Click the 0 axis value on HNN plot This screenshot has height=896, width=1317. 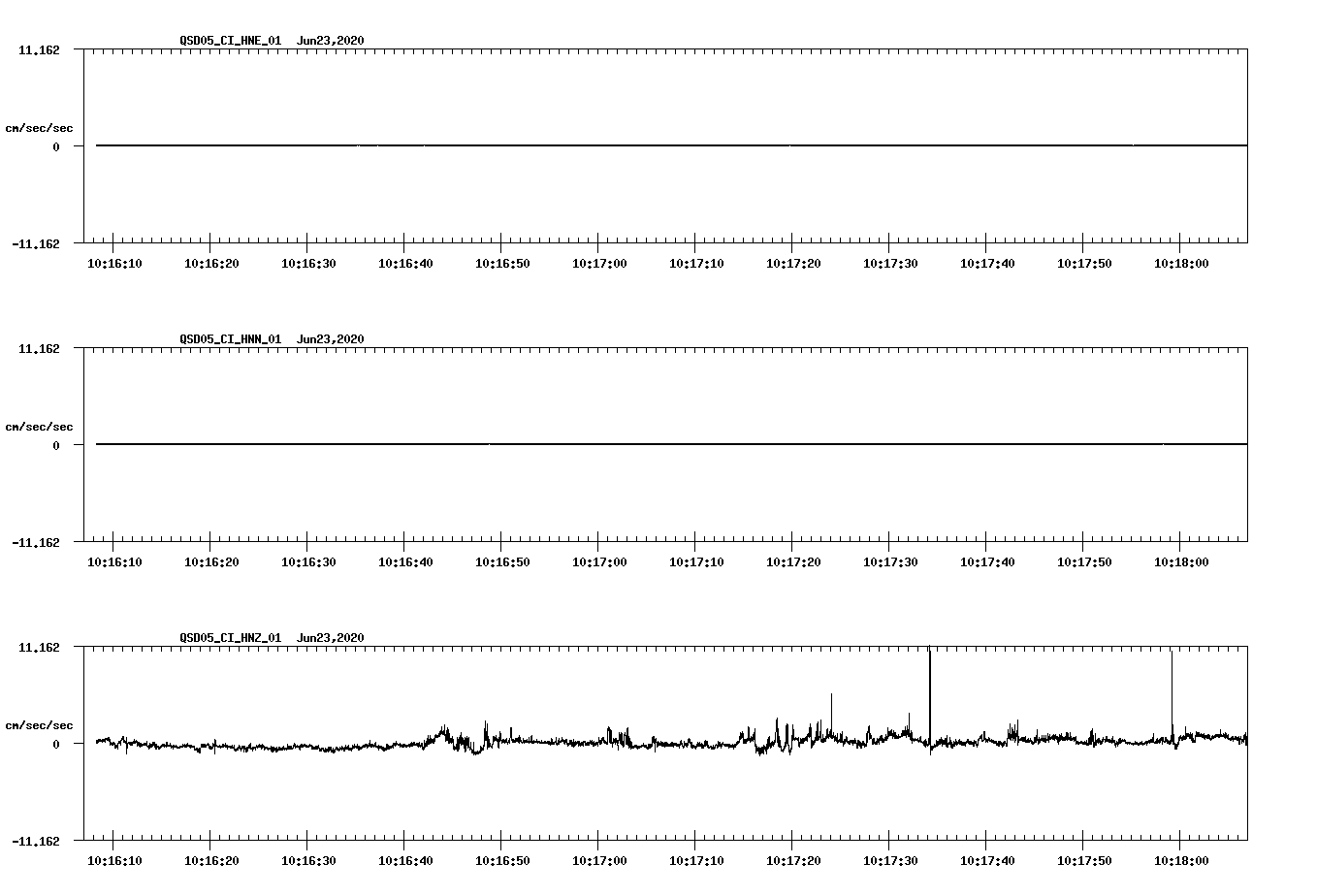[x=56, y=445]
